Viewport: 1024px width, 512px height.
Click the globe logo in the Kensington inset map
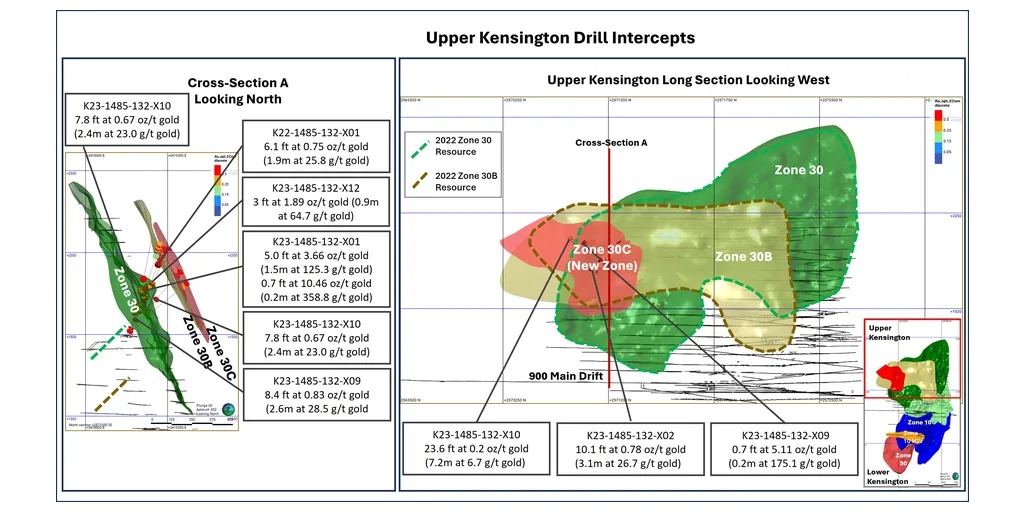(956, 477)
